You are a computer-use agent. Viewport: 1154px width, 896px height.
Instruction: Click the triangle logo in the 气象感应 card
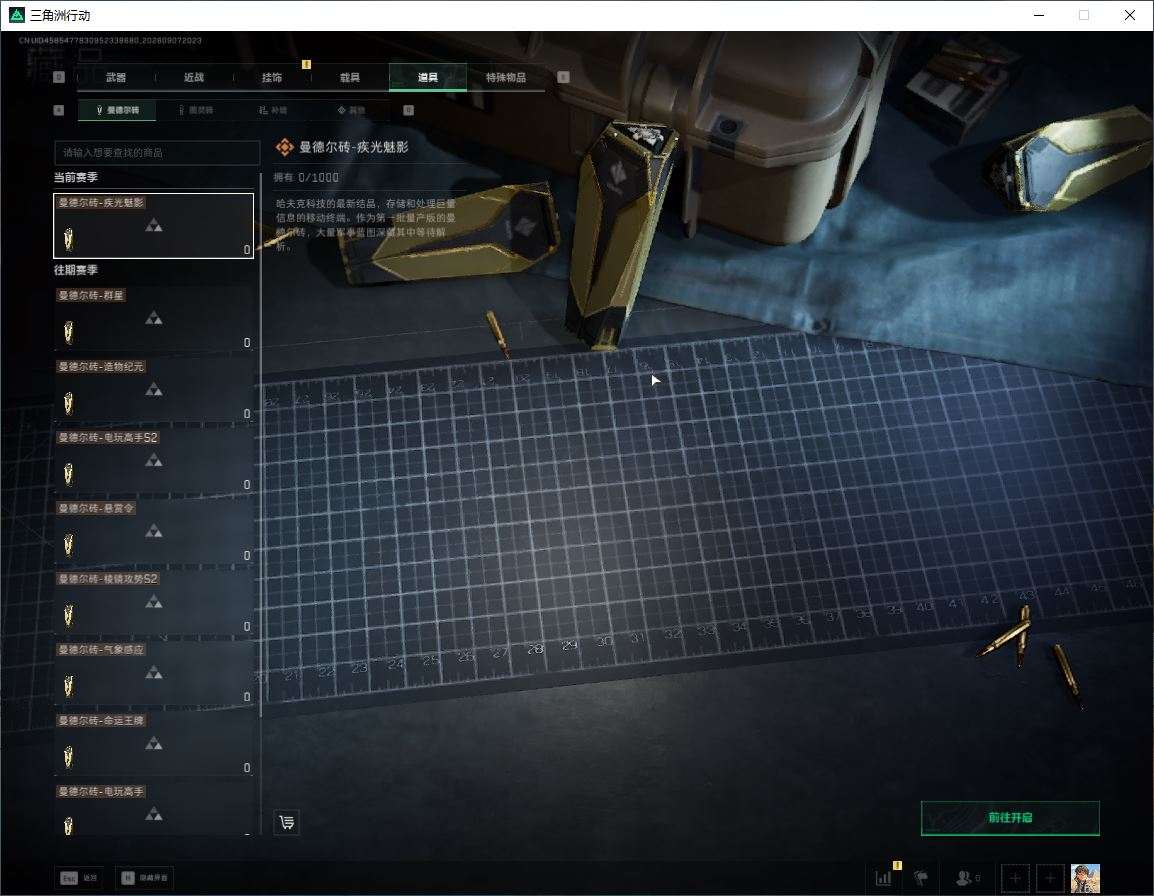click(154, 672)
